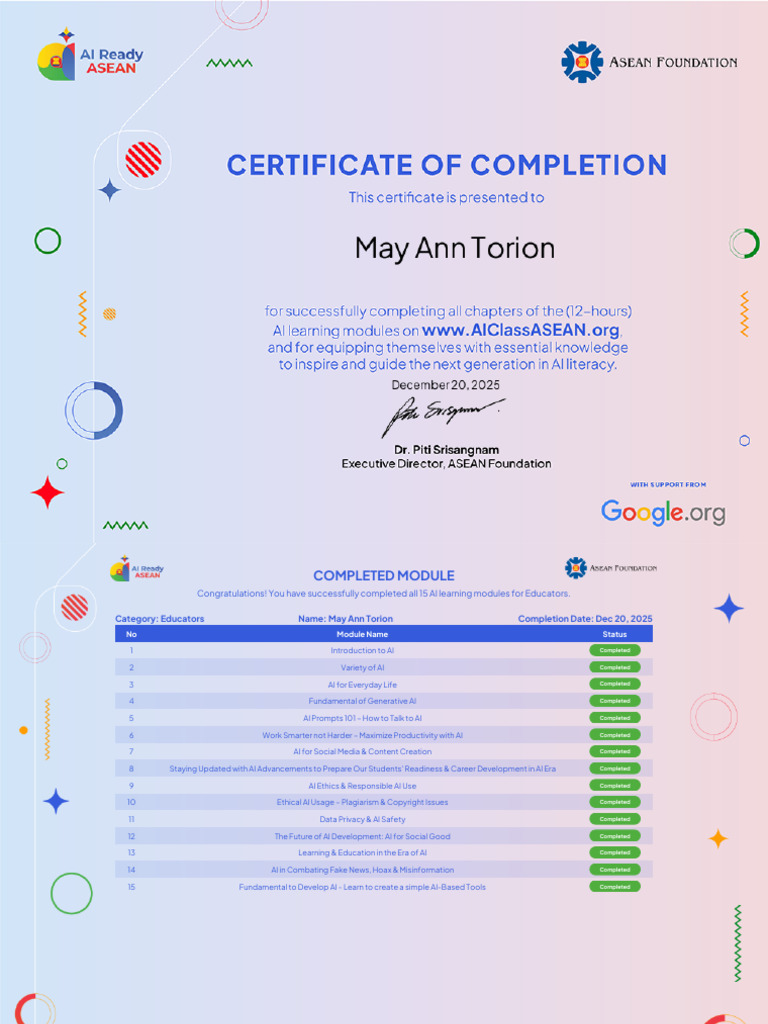Select module AI in Combating Fake News
The image size is (768, 1024).
(x=362, y=870)
